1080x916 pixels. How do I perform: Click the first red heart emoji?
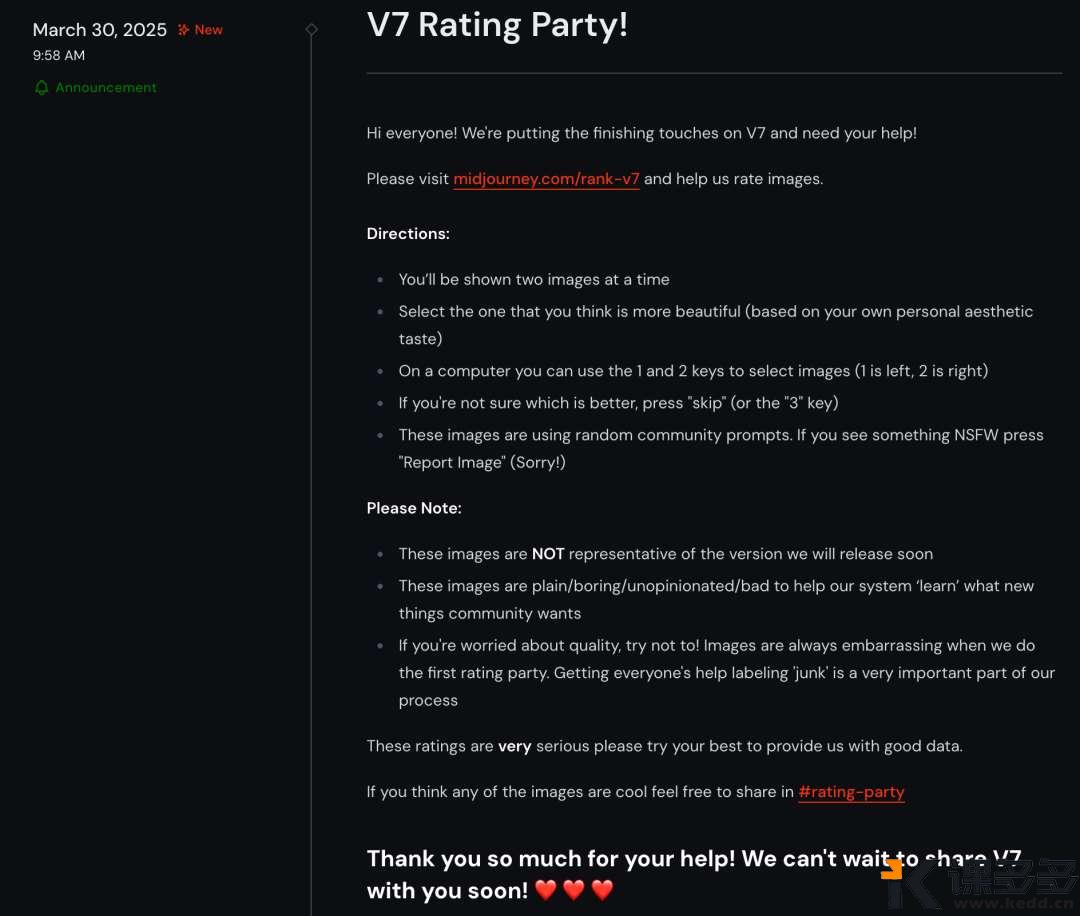pos(545,890)
